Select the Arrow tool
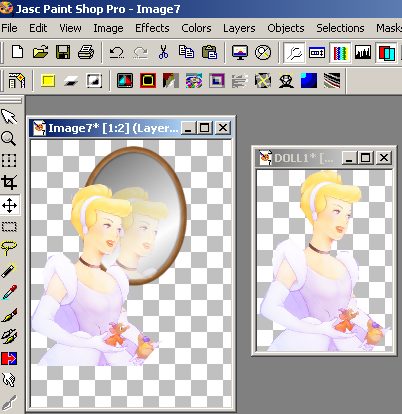The image size is (402, 414). click(x=9, y=116)
